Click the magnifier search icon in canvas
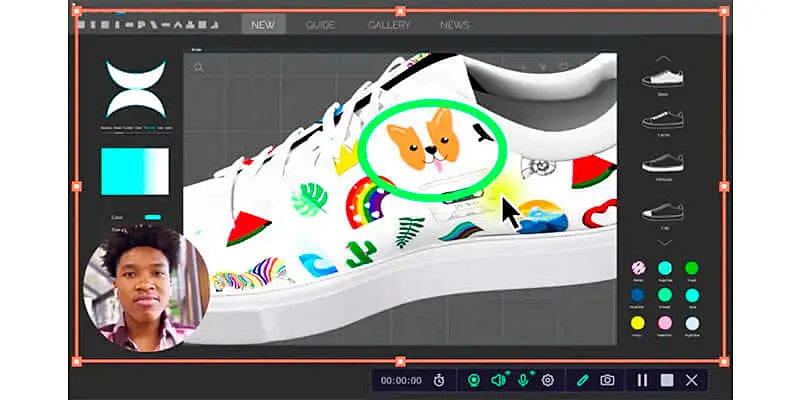This screenshot has width=800, height=400. 199,68
